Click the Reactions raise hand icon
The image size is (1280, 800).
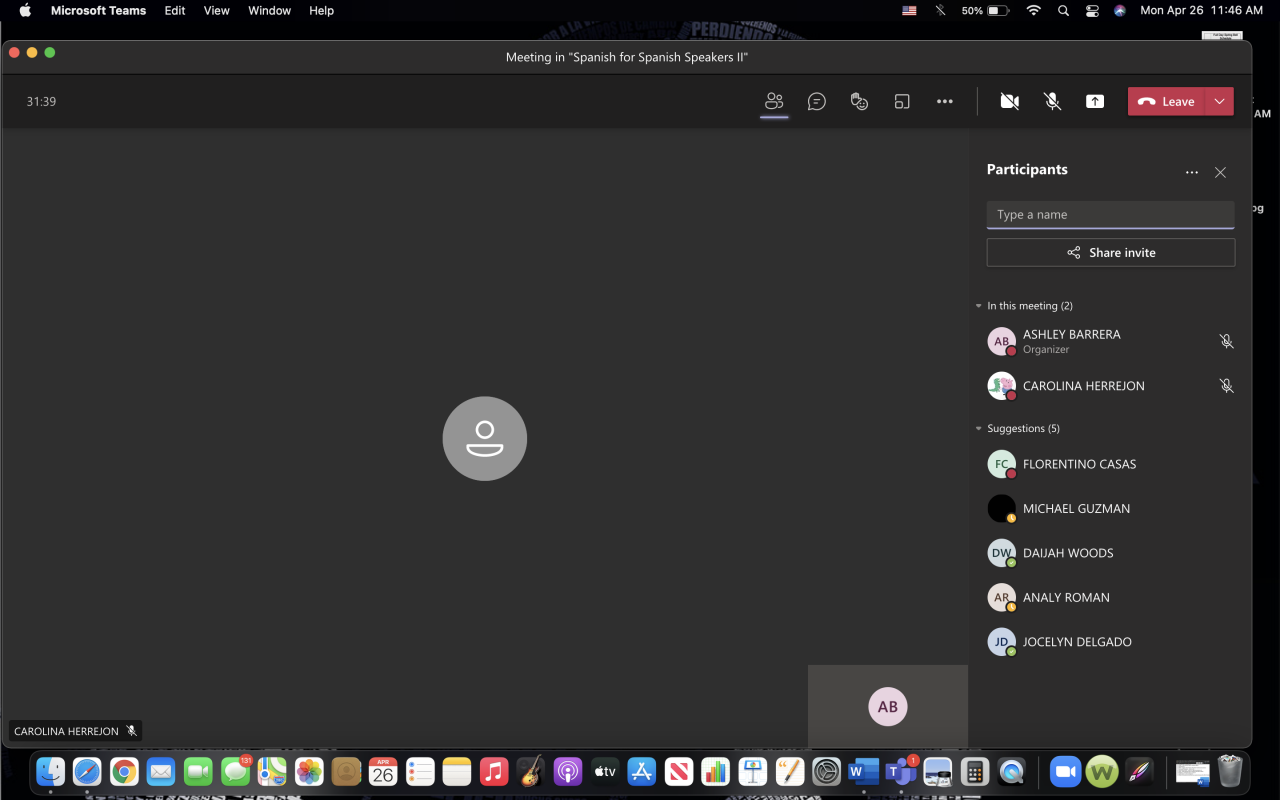859,101
